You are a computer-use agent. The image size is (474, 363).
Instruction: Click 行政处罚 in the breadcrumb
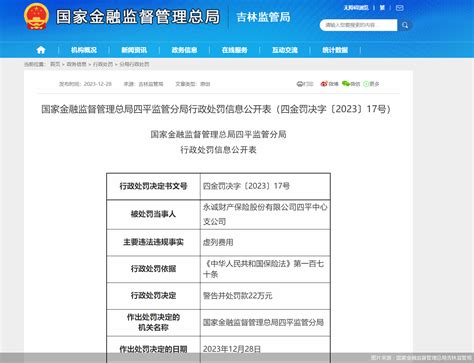103,64
